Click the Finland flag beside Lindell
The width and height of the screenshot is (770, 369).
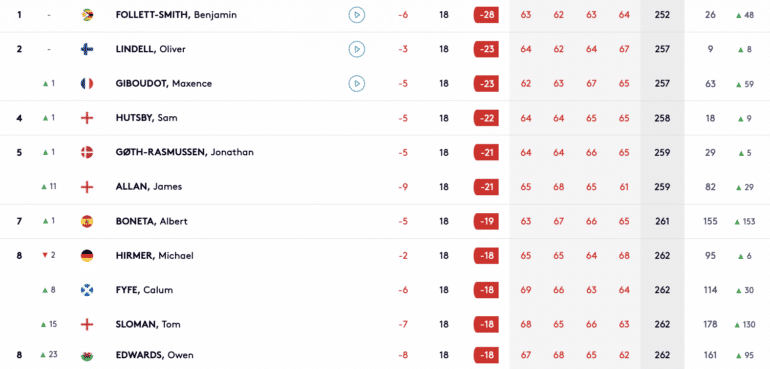pos(87,49)
